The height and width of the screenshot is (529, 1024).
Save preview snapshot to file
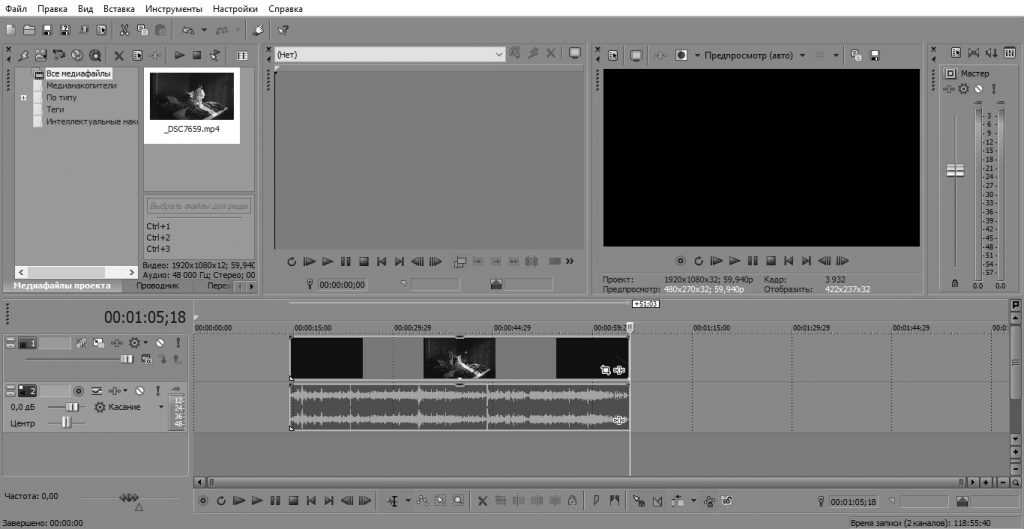pyautogui.click(x=875, y=56)
